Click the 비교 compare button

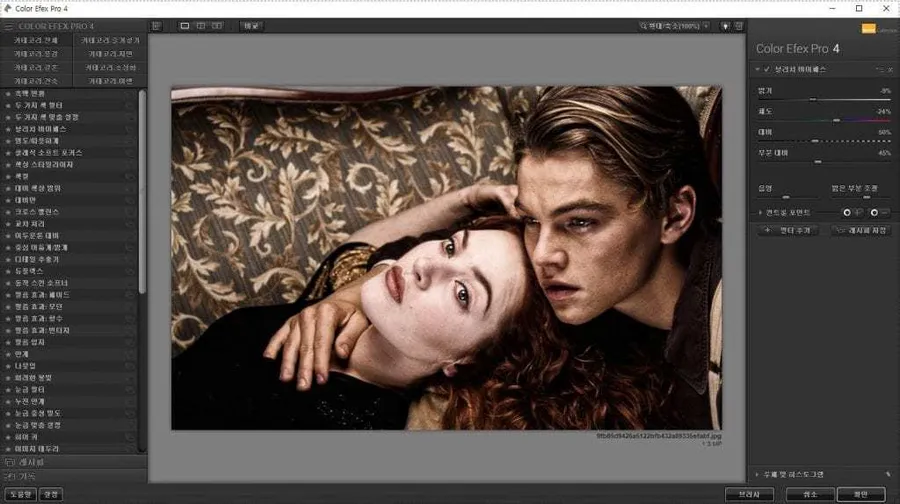pos(251,26)
